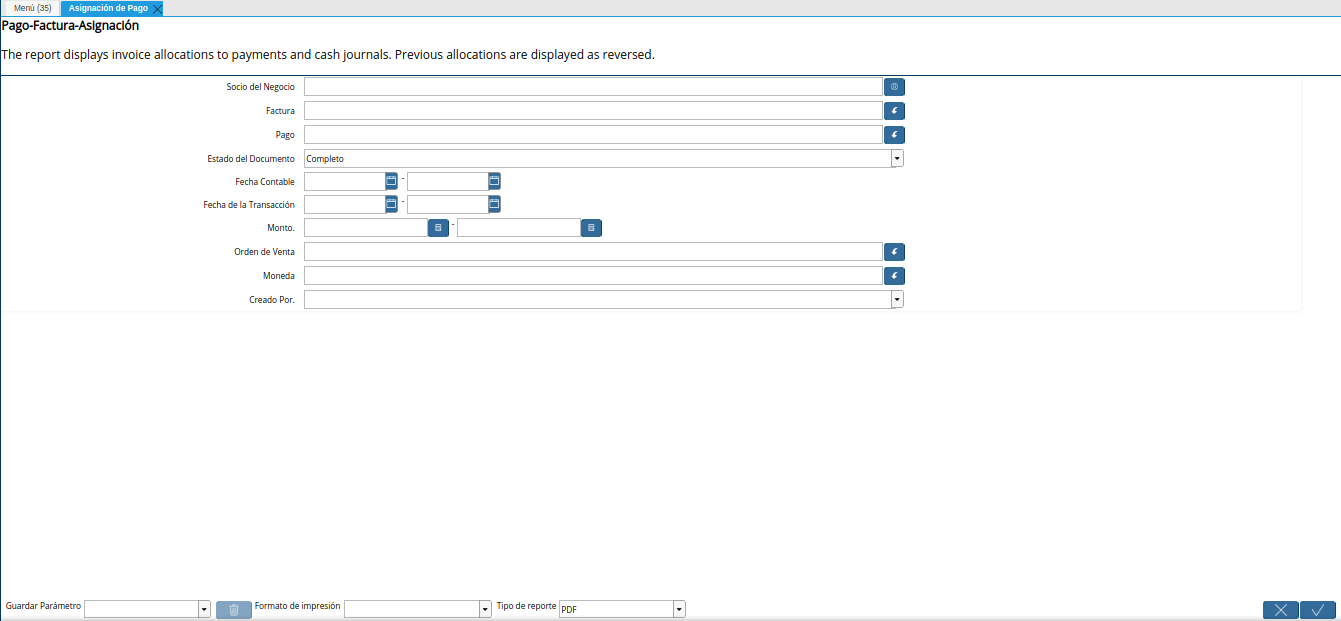Select the Pago-Factura-Asignación heading
The width and height of the screenshot is (1341, 621).
pyautogui.click(x=70, y=26)
